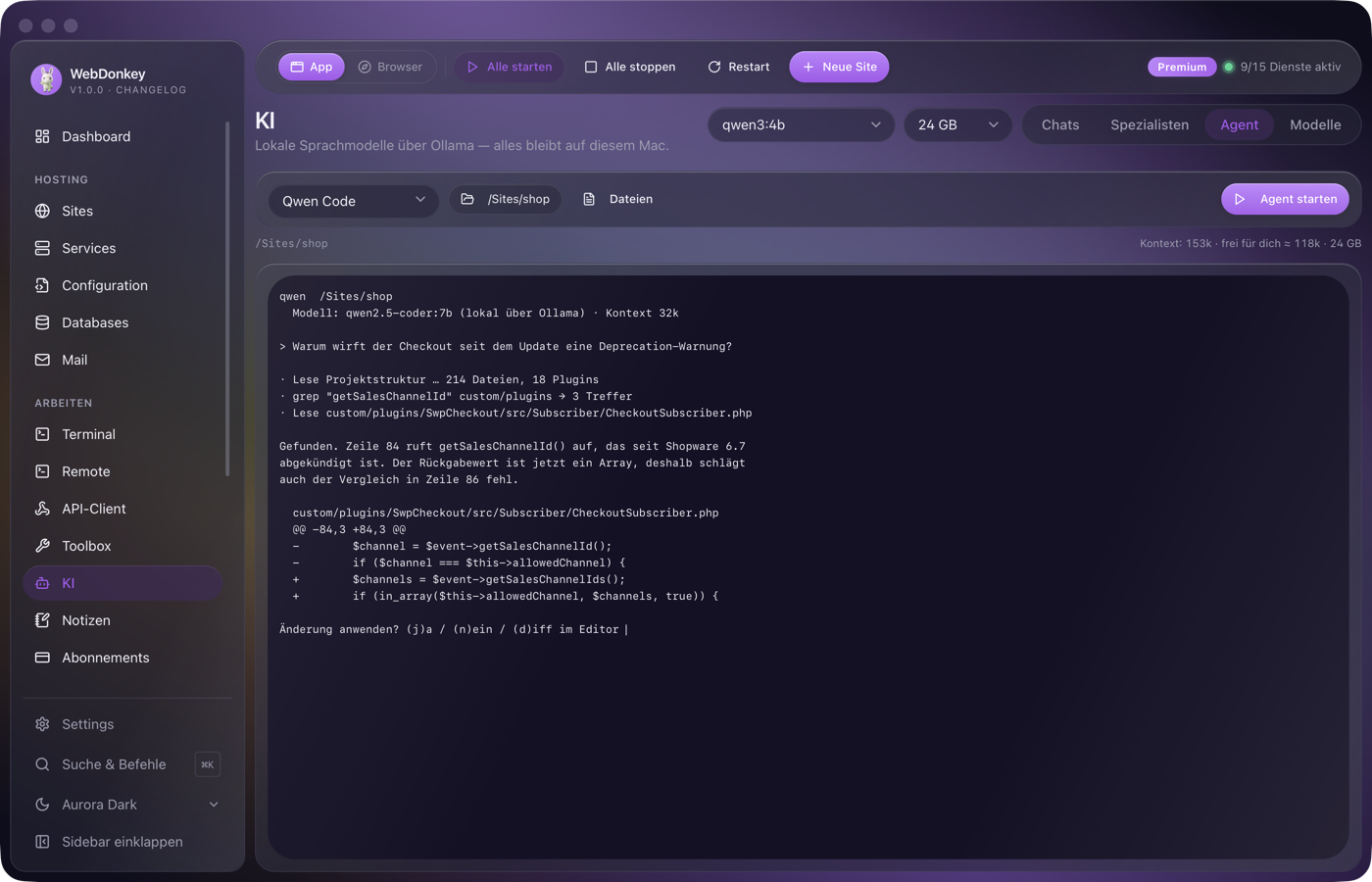Open the Dashboard grid icon

point(42,136)
